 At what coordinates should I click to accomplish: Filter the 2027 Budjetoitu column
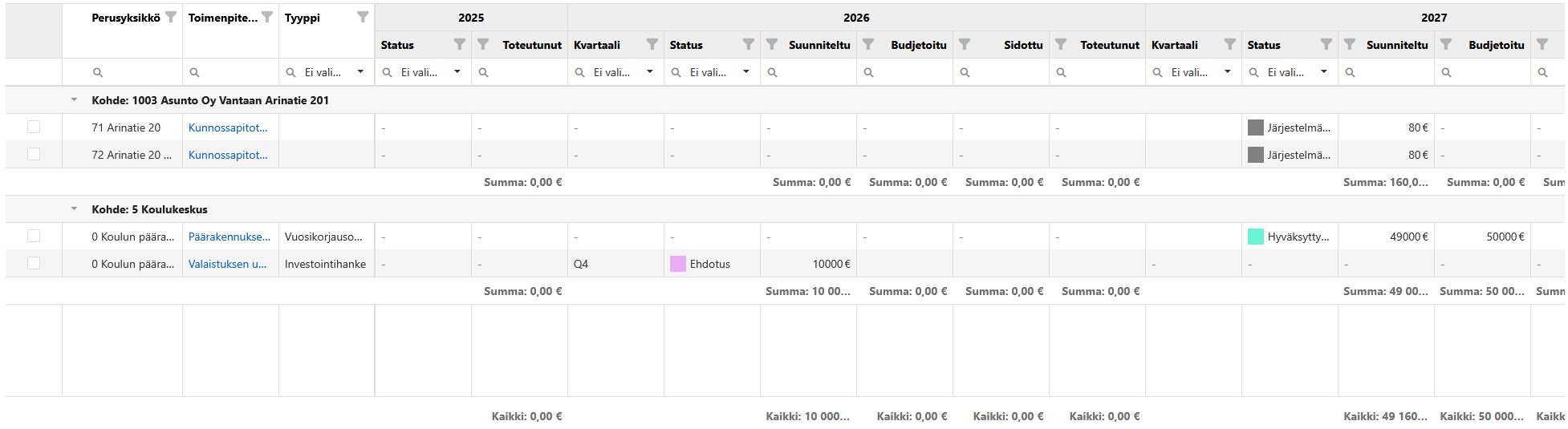pyautogui.click(x=1446, y=44)
